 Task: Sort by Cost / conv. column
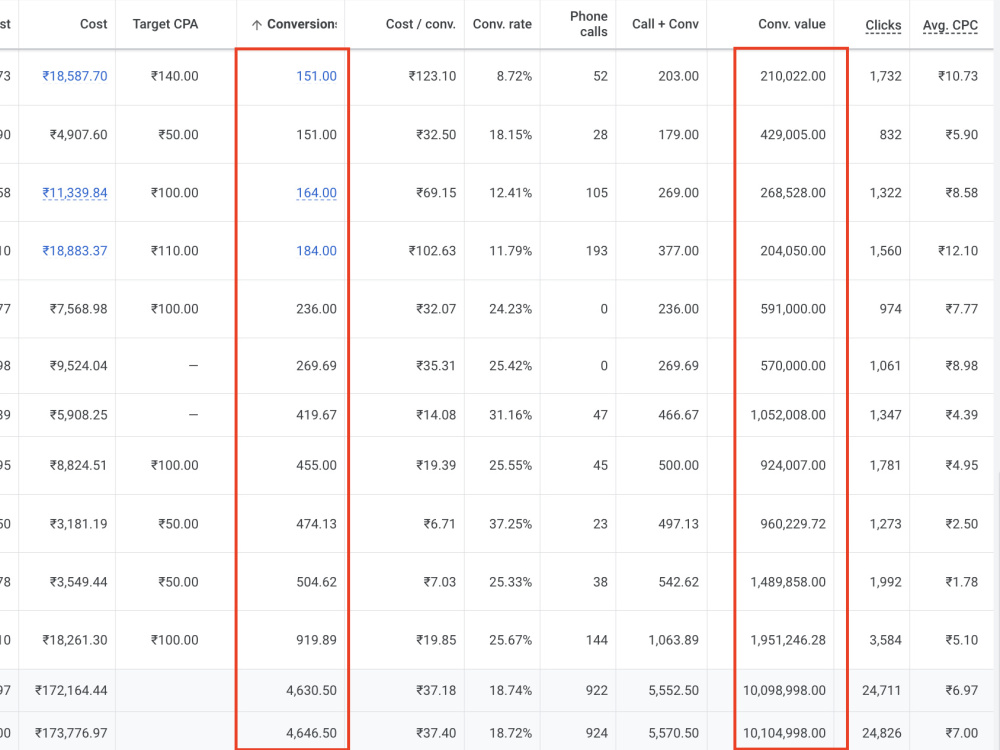[x=420, y=24]
